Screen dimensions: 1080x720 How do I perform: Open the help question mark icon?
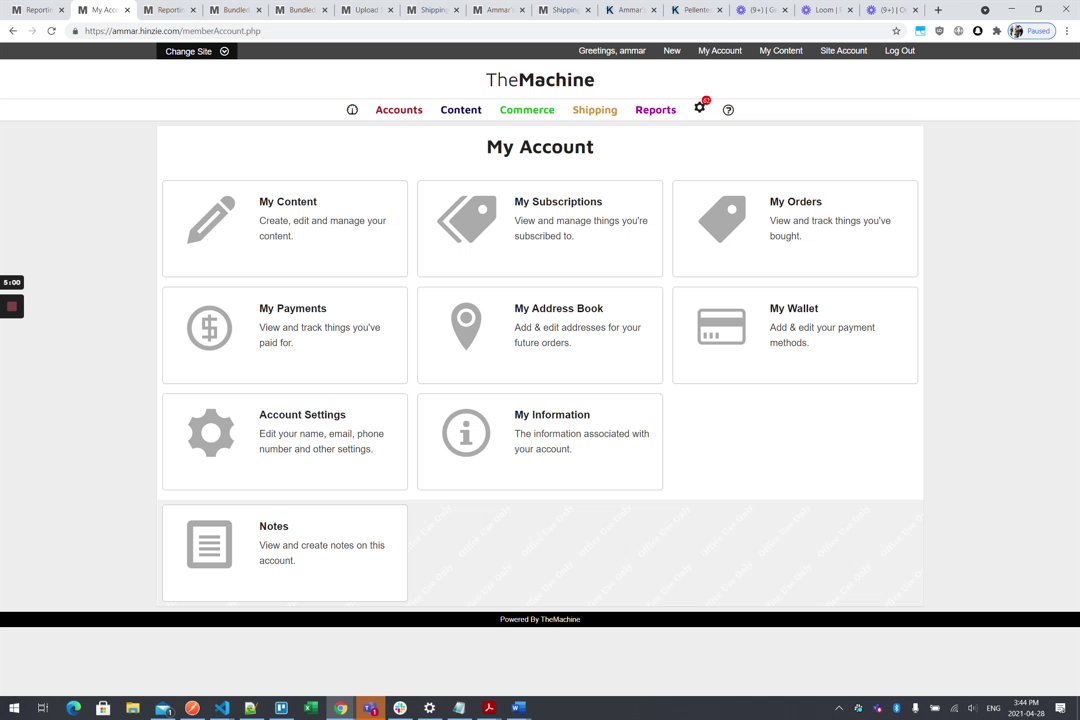click(728, 110)
